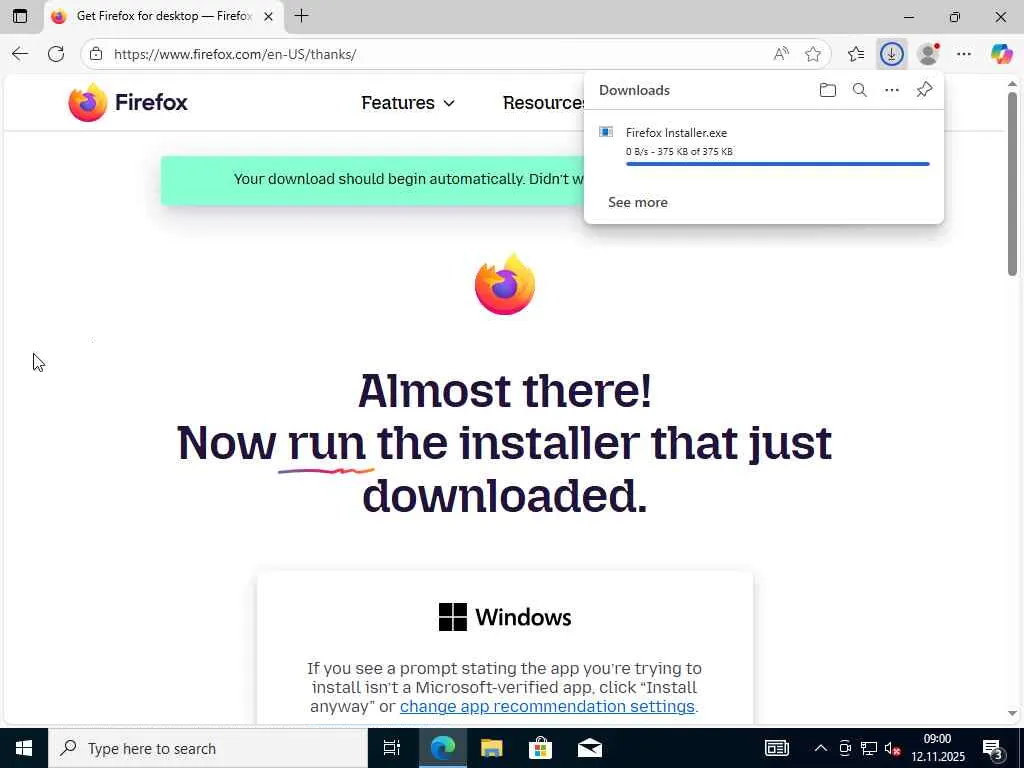Screen dimensions: 1024x768
Task: Open File Explorer from taskbar
Action: tap(491, 748)
